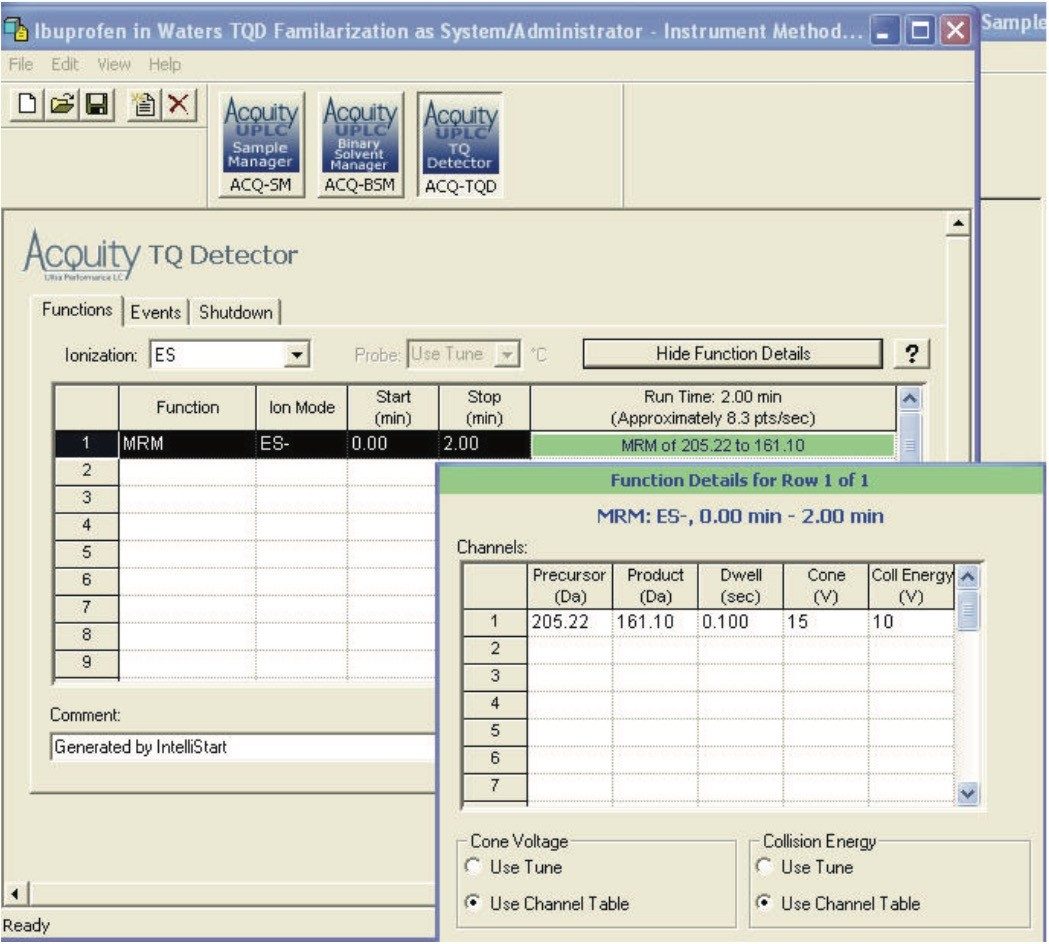Select function table row header 9
Image resolution: width=1049 pixels, height=944 pixels.
(86, 662)
